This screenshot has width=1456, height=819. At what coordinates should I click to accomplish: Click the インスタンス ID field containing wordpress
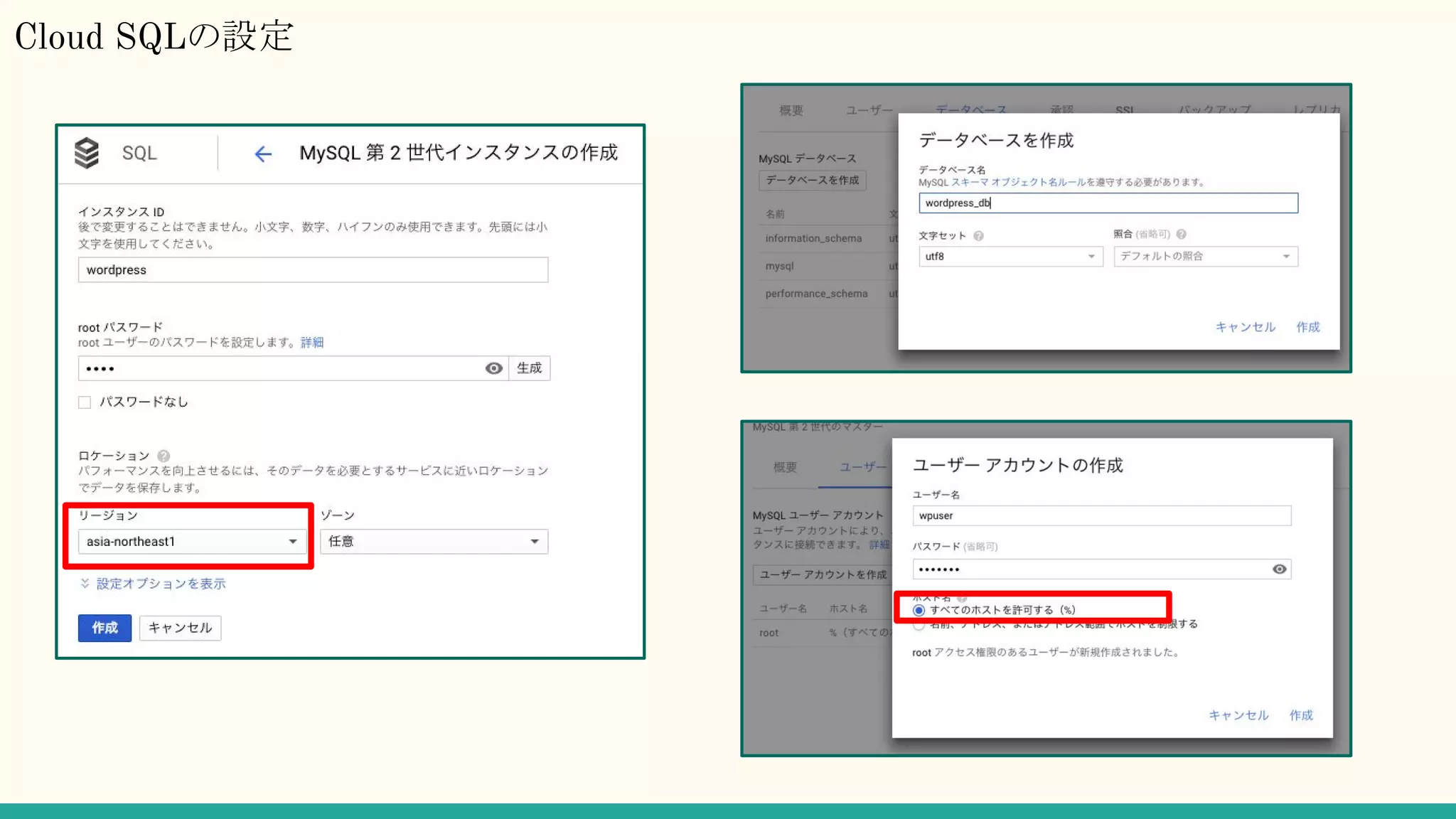313,270
